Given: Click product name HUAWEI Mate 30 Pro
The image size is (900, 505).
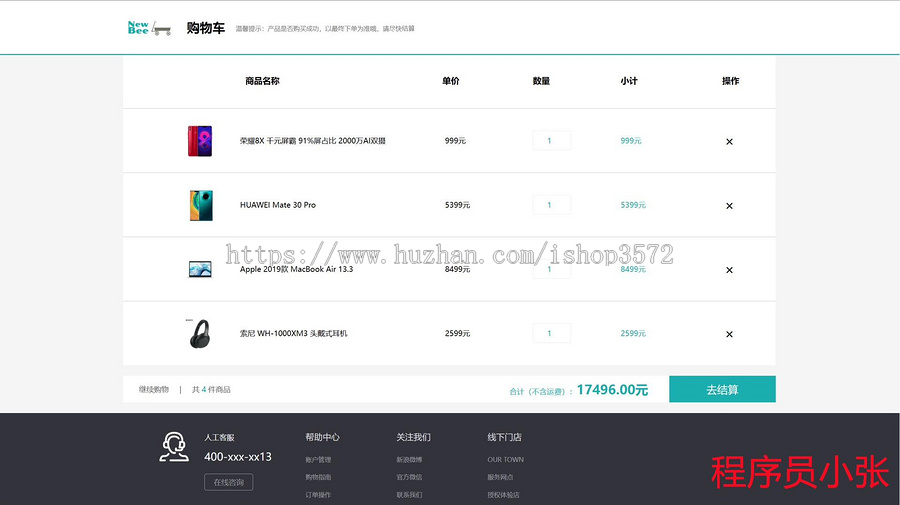Looking at the screenshot, I should pos(278,205).
